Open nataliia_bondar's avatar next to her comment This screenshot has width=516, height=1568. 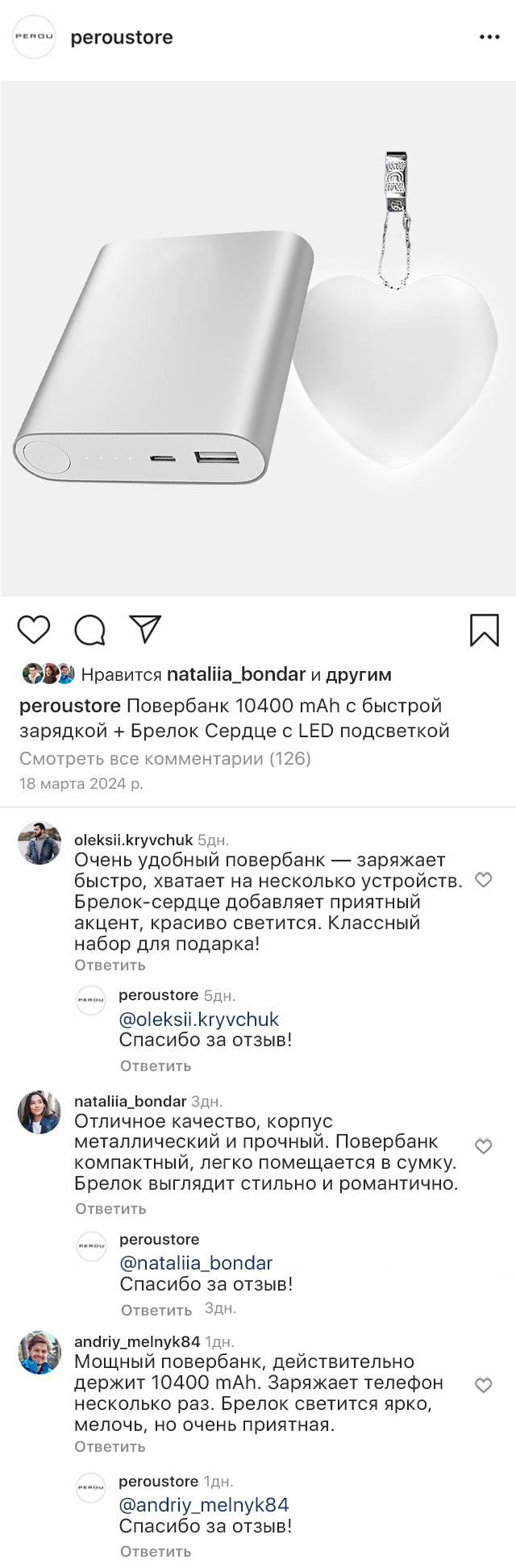pos(40,1112)
